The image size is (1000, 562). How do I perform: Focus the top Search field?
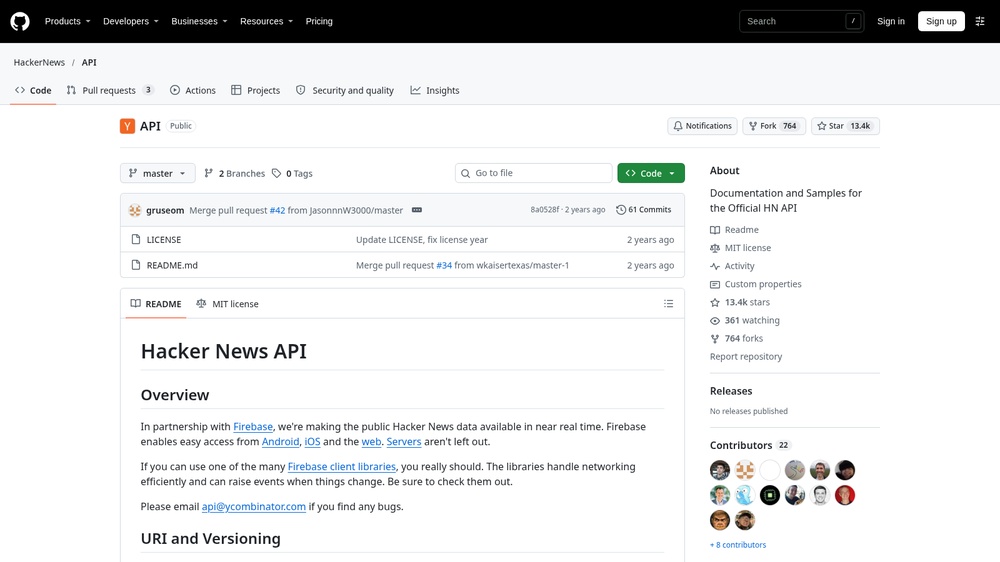click(802, 21)
